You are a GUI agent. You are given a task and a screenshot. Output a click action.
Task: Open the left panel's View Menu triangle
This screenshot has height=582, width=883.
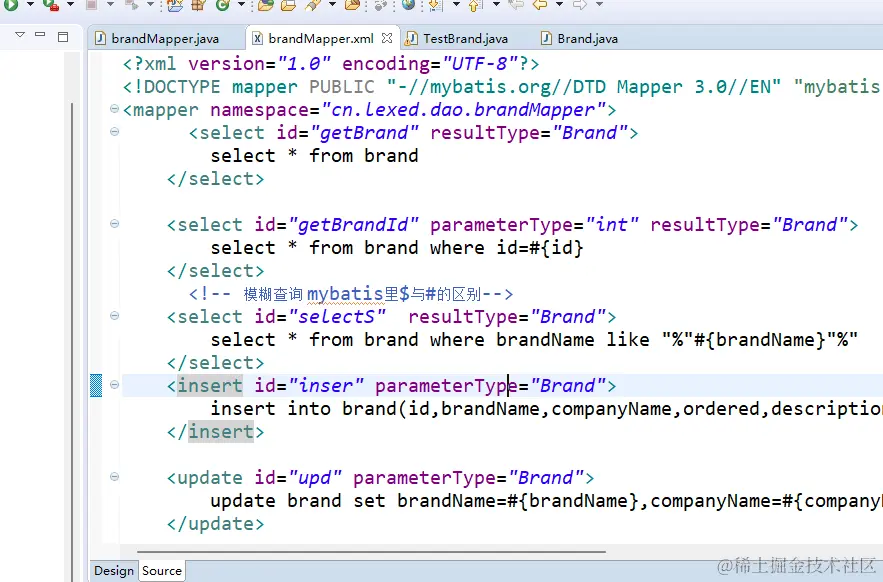tap(20, 35)
